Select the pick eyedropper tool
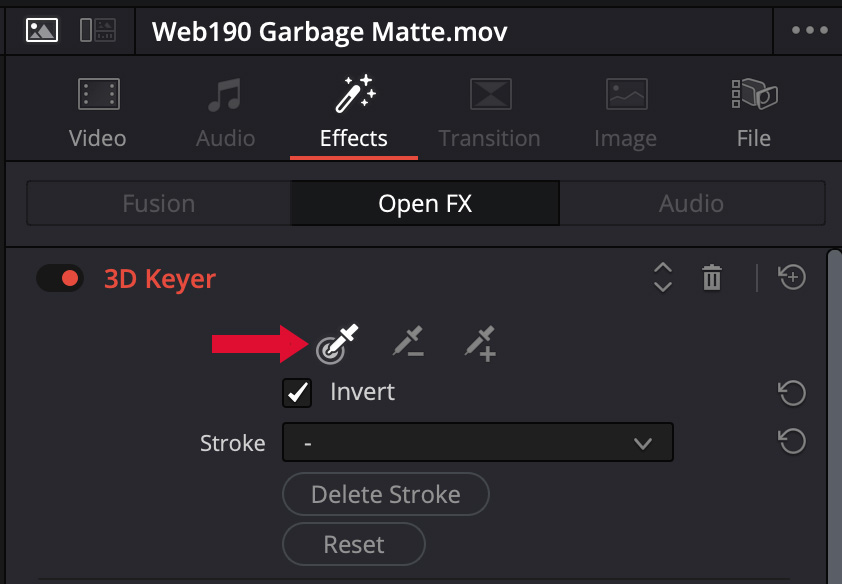This screenshot has width=842, height=584. [x=337, y=343]
